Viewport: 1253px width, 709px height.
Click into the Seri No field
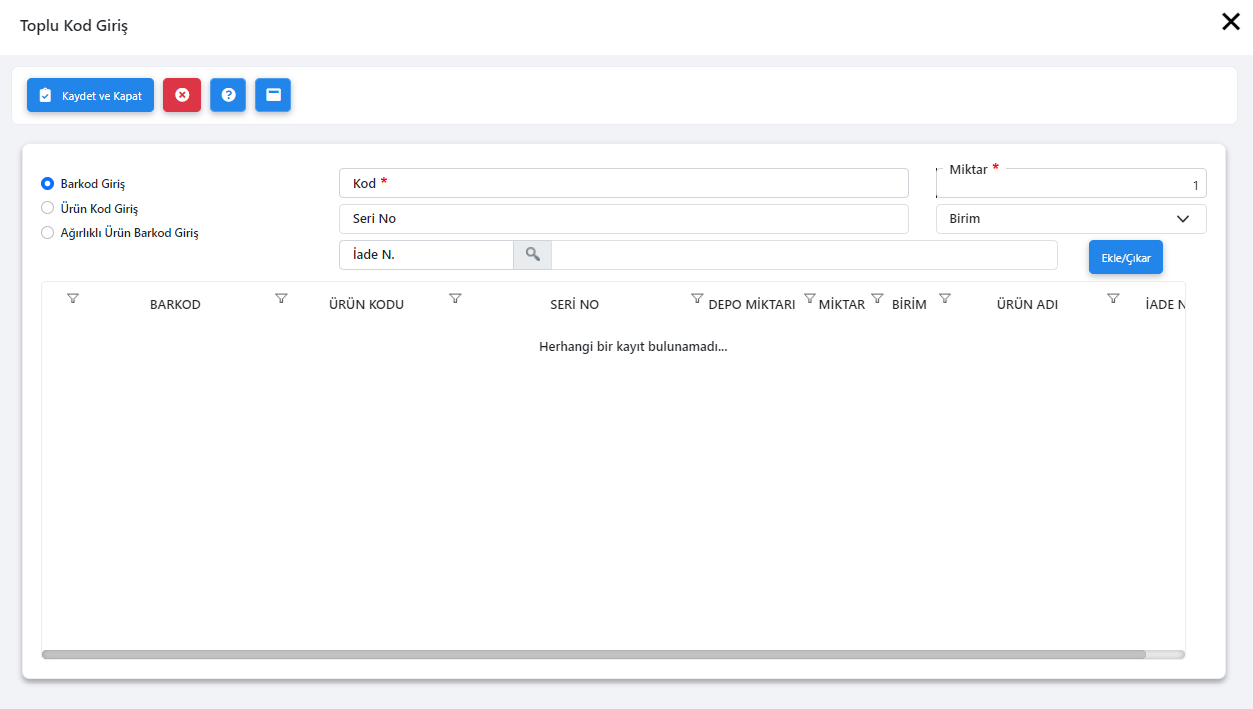624,219
